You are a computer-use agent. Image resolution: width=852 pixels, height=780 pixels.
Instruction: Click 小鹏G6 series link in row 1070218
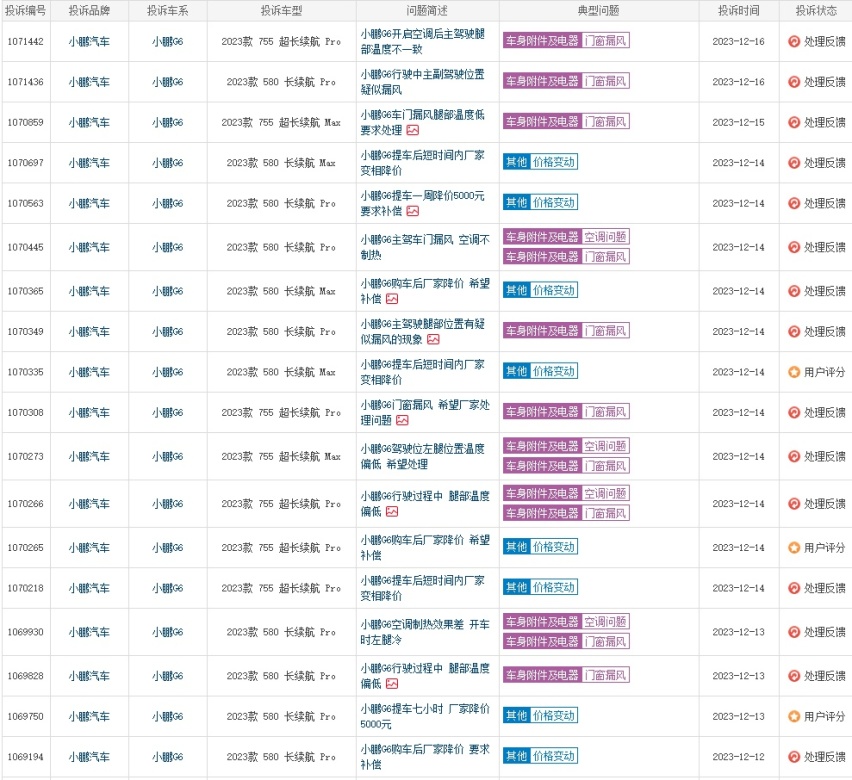[167, 588]
